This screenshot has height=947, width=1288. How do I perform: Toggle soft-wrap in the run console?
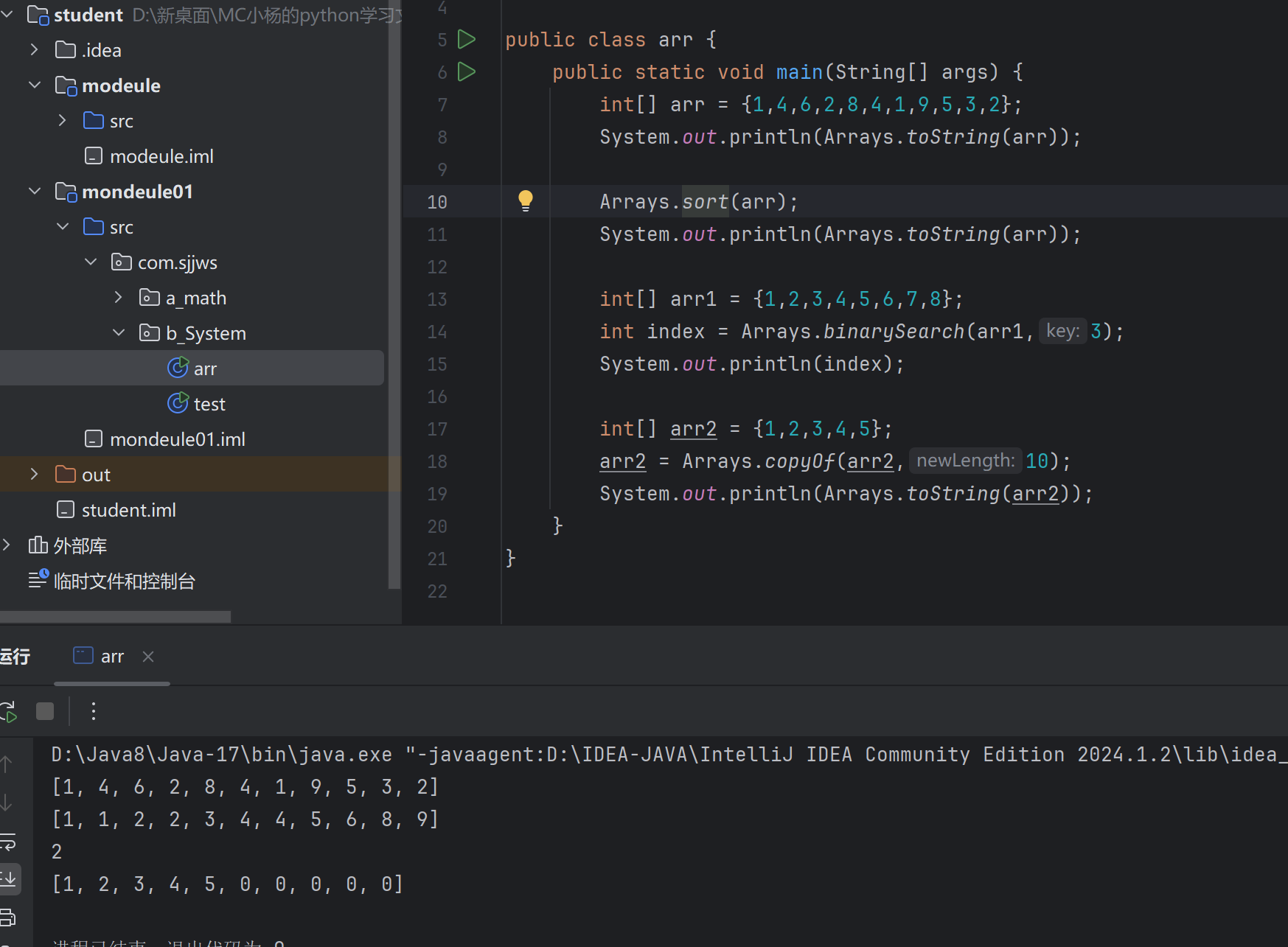point(8,841)
